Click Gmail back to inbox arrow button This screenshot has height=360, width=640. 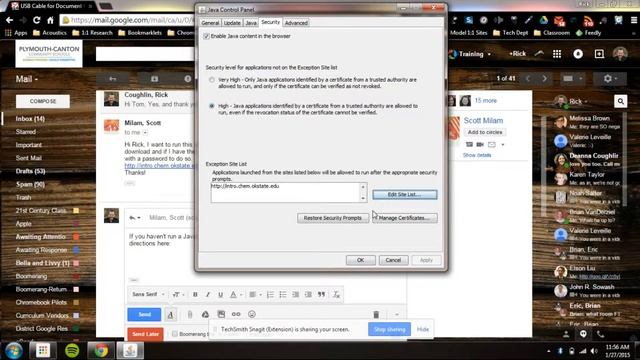click(113, 79)
